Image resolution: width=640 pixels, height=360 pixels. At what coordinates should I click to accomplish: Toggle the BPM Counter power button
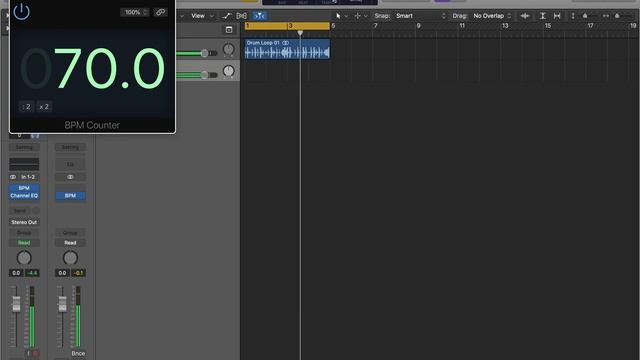pos(21,12)
